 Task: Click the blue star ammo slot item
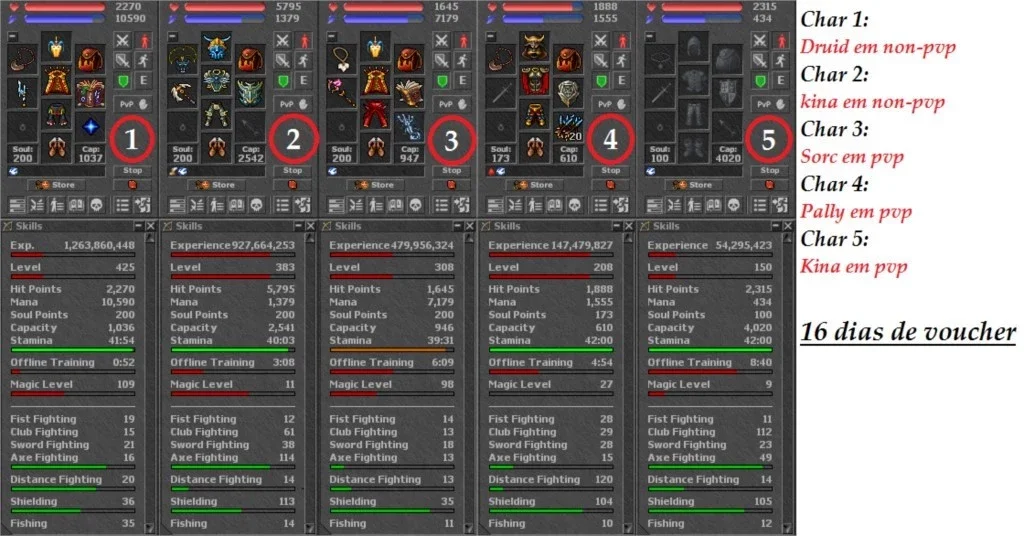click(90, 127)
